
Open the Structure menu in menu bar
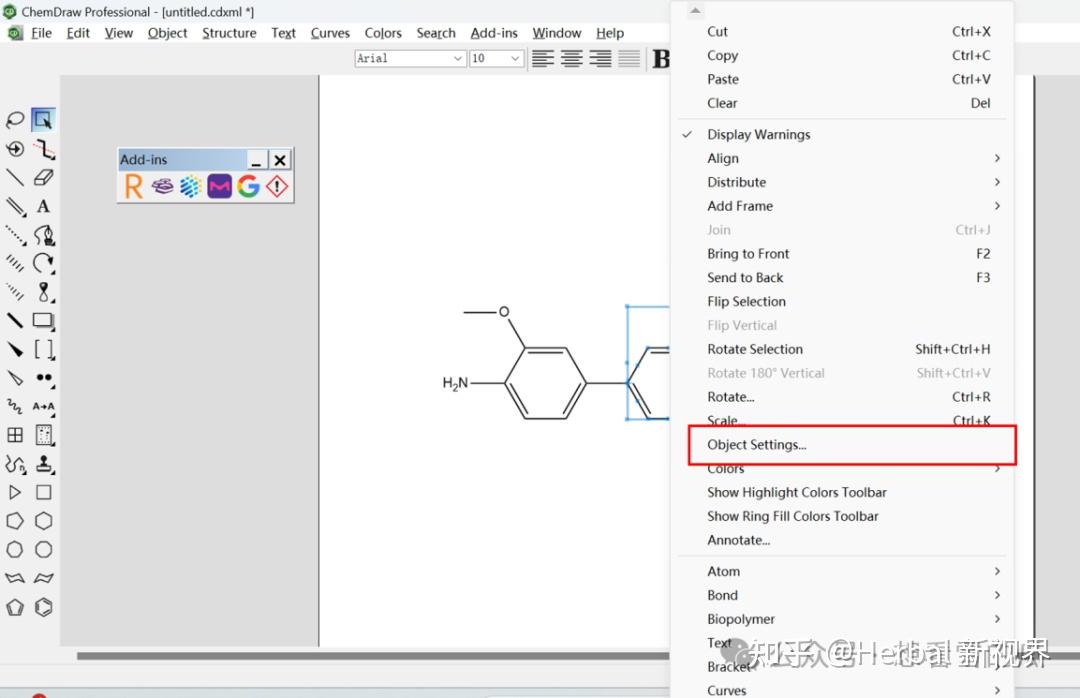pos(229,33)
